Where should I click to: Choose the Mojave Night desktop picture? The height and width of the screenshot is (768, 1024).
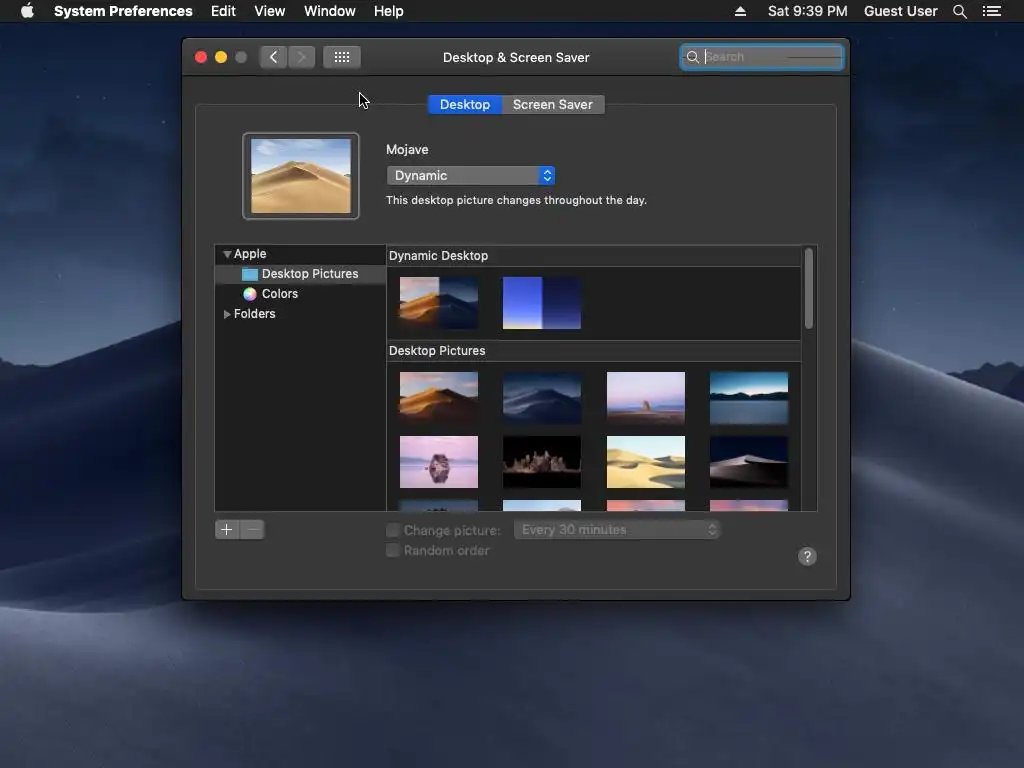click(x=542, y=397)
